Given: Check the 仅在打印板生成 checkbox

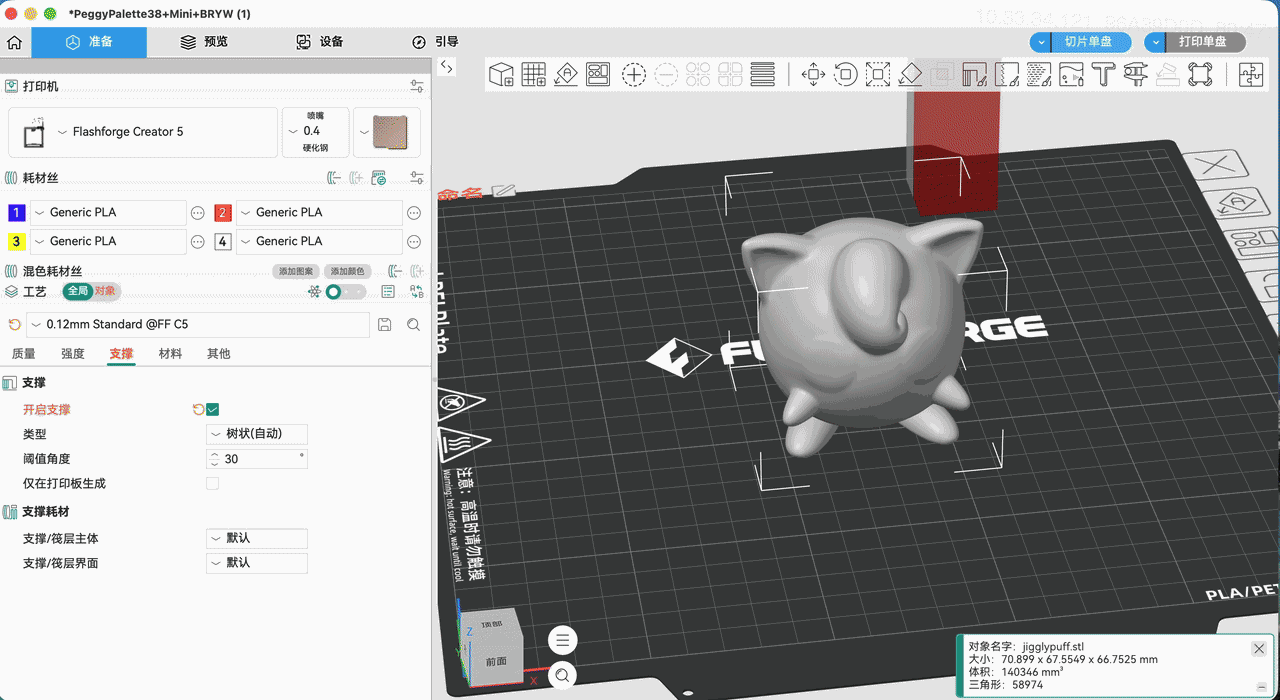Looking at the screenshot, I should point(212,484).
